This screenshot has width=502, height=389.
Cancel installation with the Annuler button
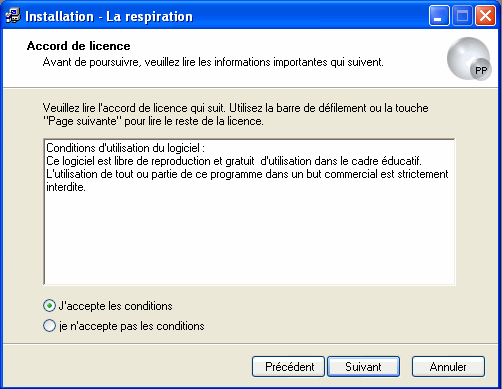click(x=448, y=367)
